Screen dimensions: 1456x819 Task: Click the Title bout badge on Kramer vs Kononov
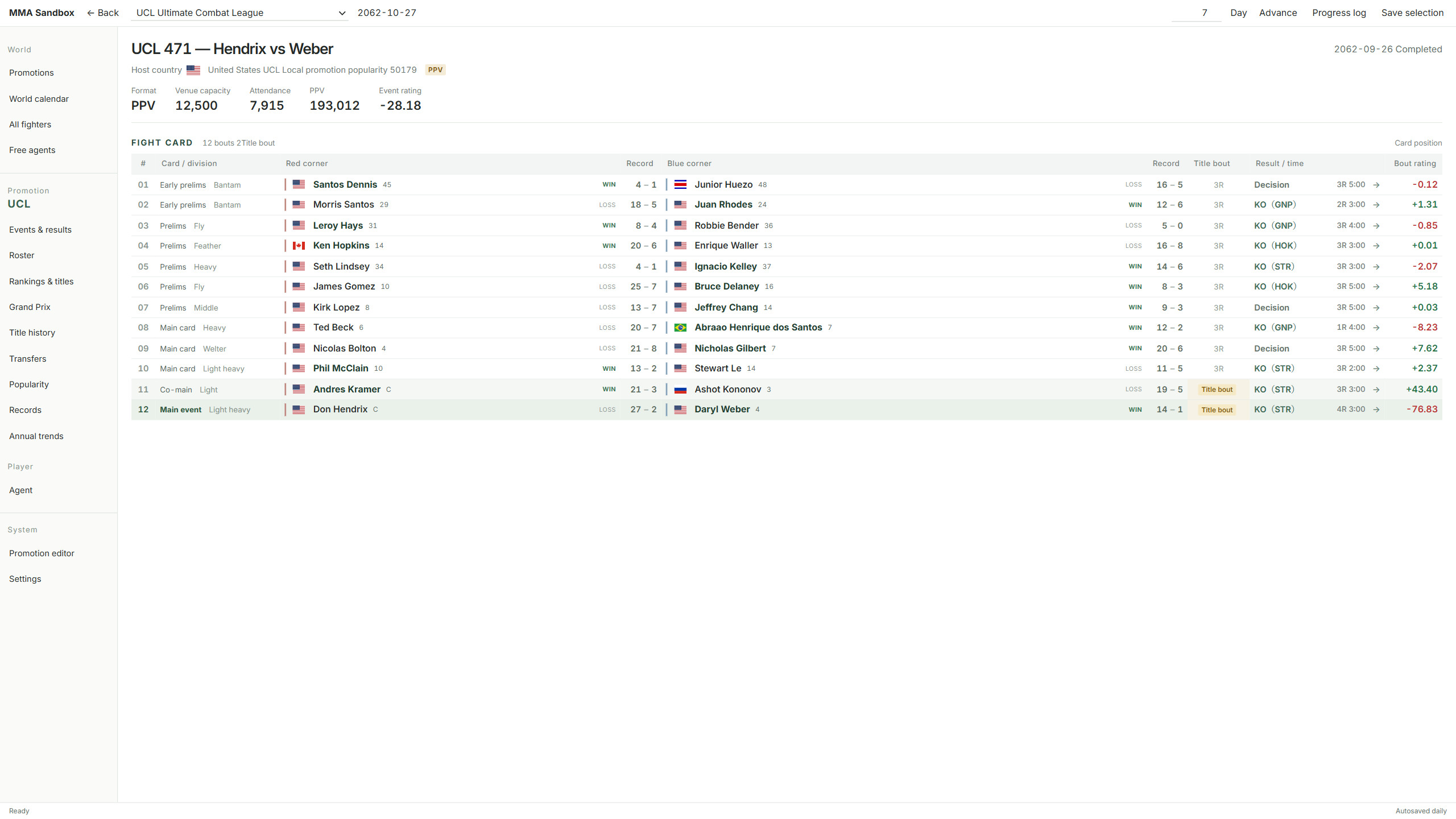(x=1217, y=390)
